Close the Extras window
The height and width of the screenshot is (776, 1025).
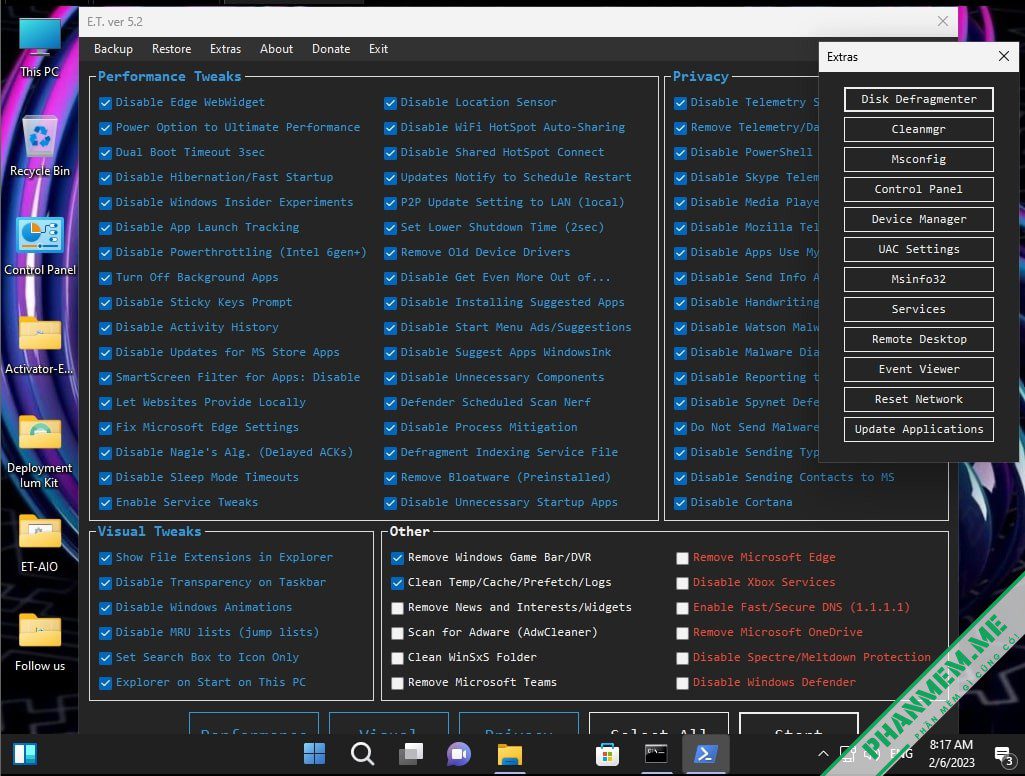[x=1003, y=56]
